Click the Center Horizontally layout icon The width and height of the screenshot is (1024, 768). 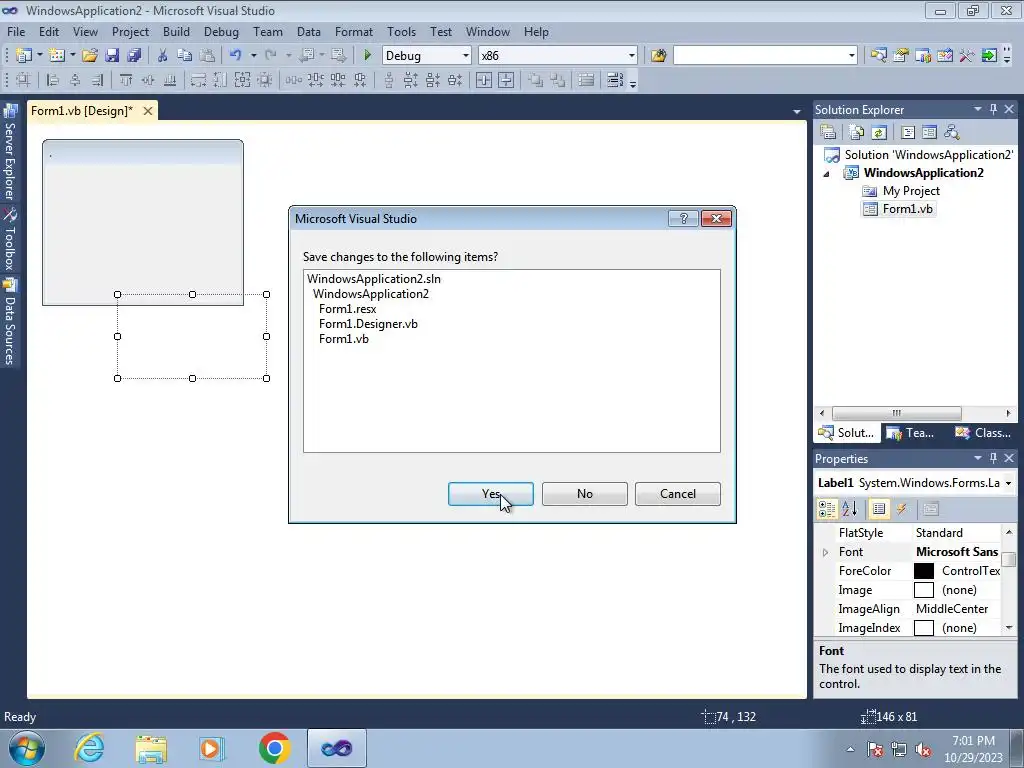484,80
